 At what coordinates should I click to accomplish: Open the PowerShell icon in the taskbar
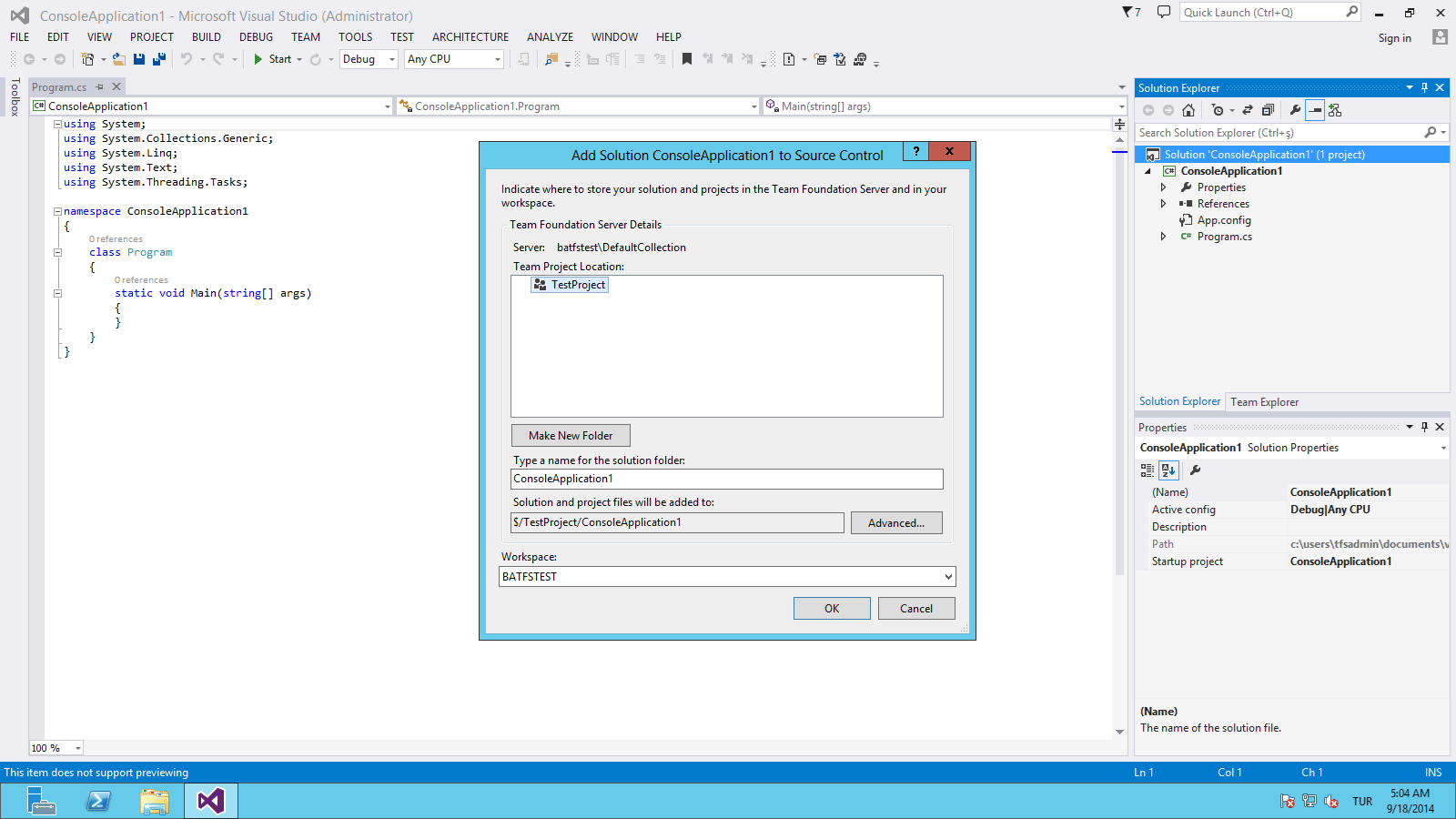pyautogui.click(x=98, y=801)
